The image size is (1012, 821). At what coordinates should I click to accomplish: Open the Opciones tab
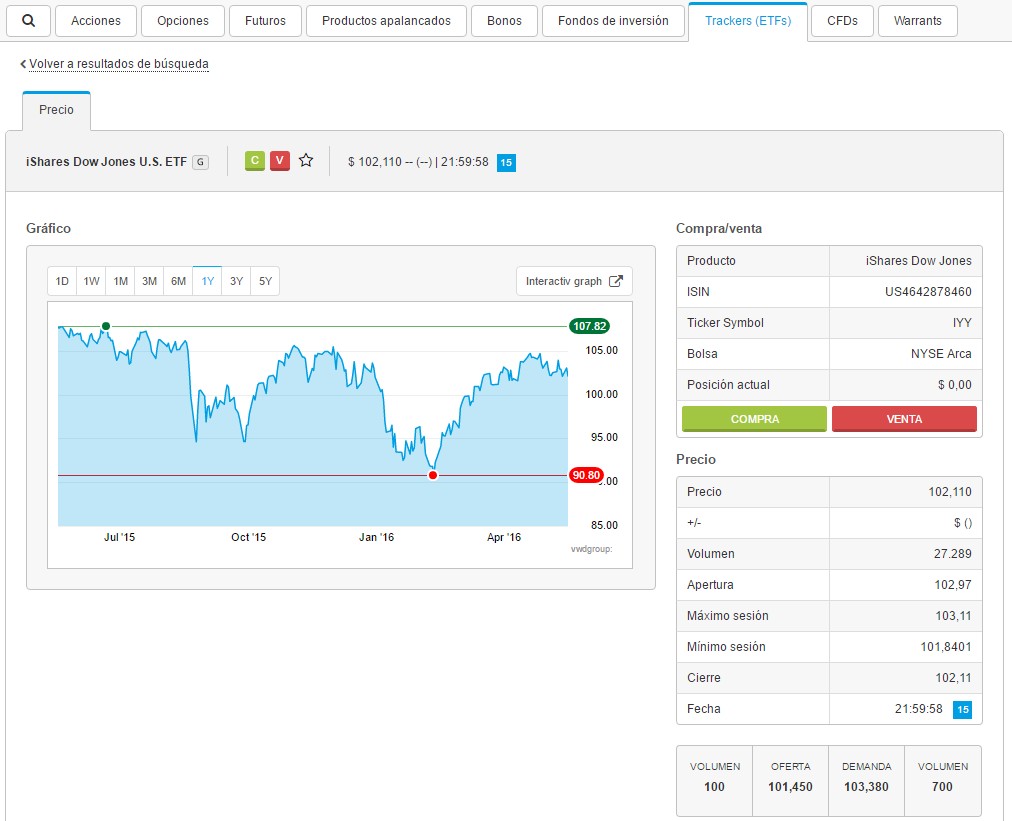[183, 21]
